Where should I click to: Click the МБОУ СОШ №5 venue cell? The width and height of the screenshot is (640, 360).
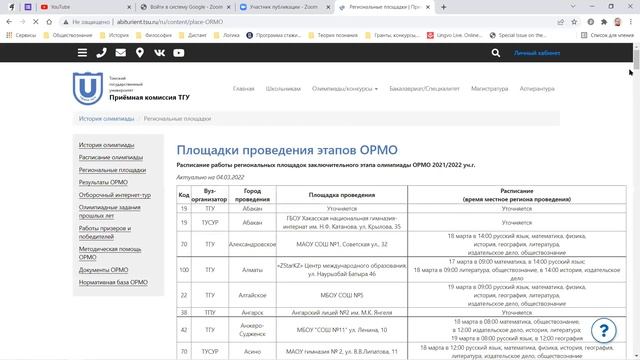(x=342, y=295)
